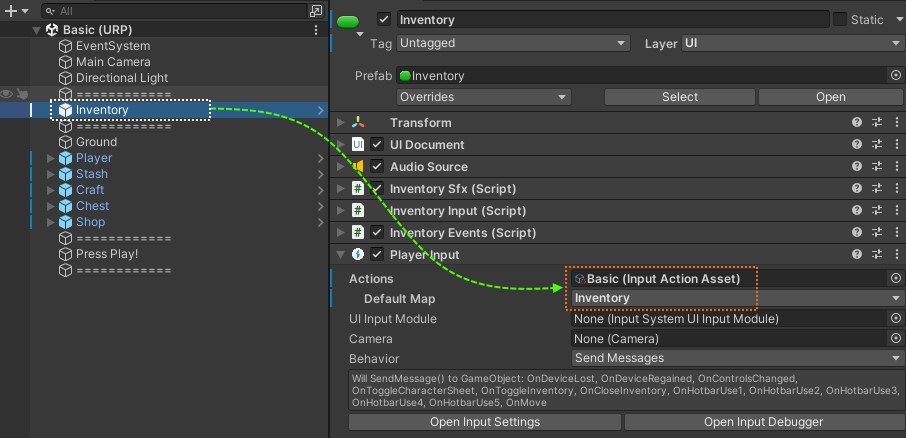The width and height of the screenshot is (906, 438).
Task: Toggle the GameObject active checkbox near name
Action: [x=383, y=19]
